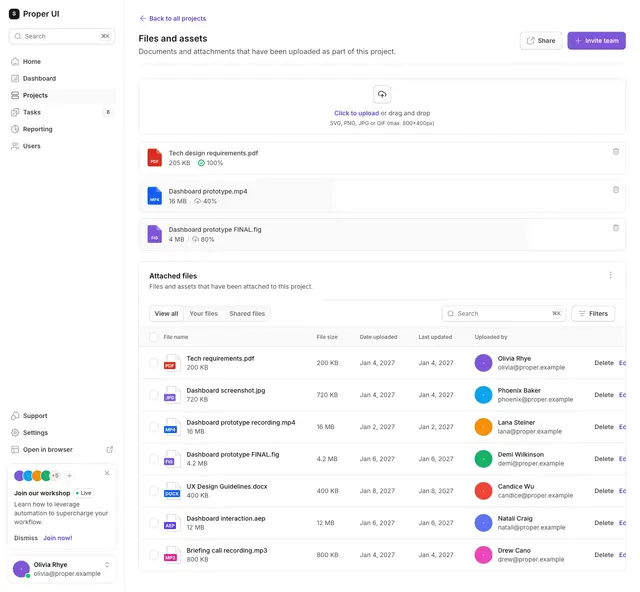Delete the Tech requirements.pdf row

604,363
